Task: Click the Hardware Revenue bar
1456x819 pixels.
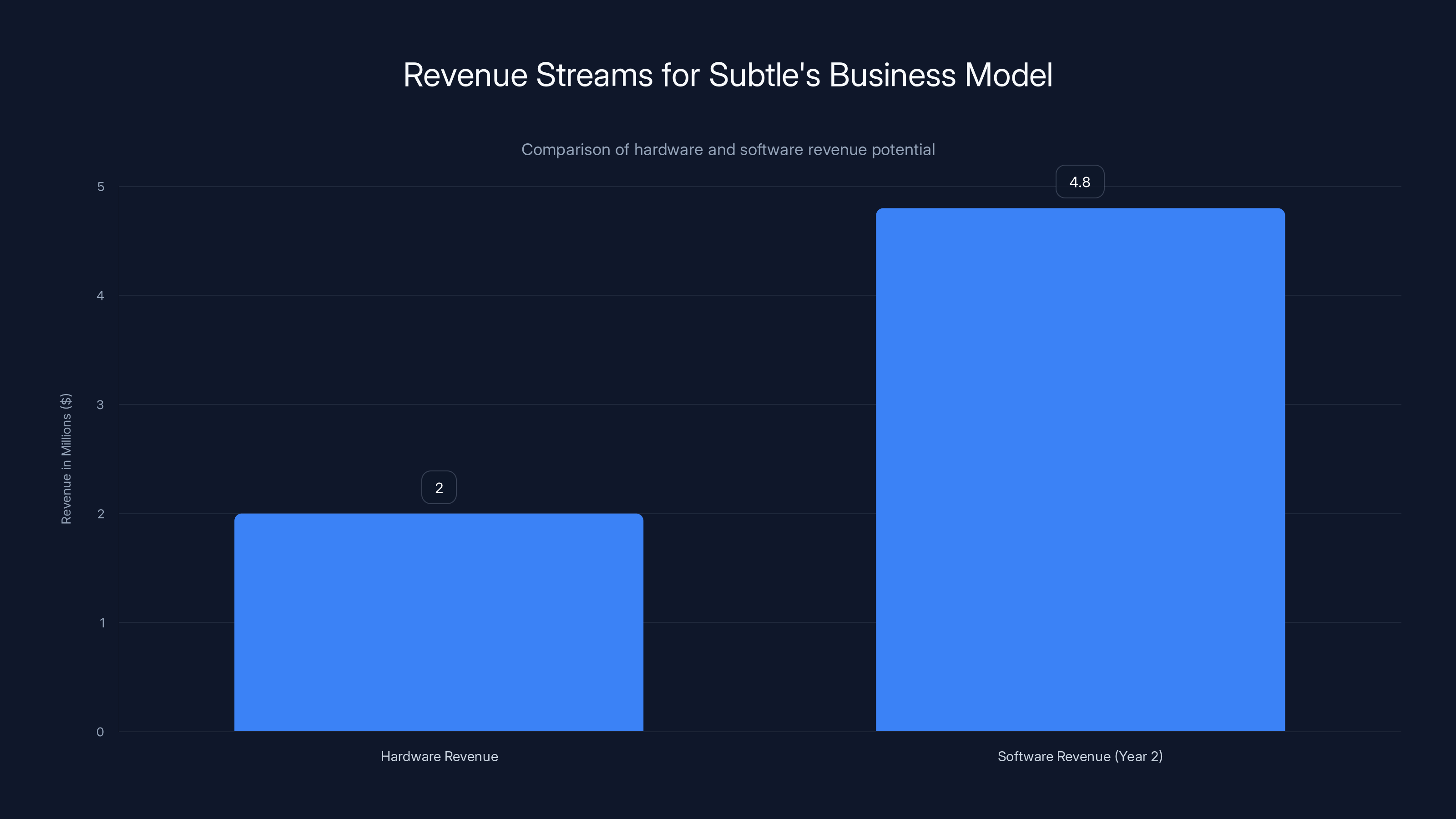Action: [440, 622]
